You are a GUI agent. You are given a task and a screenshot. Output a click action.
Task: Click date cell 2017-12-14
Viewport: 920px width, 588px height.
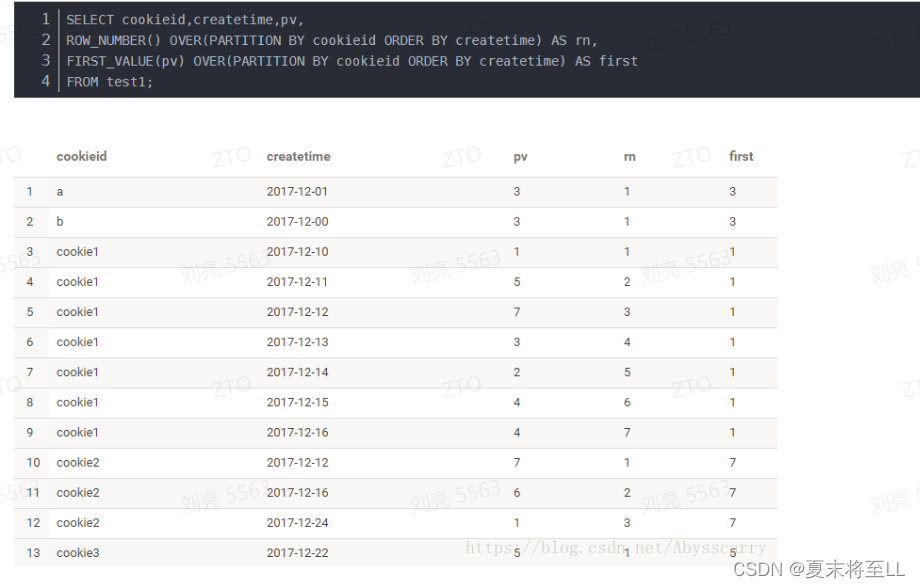point(297,372)
